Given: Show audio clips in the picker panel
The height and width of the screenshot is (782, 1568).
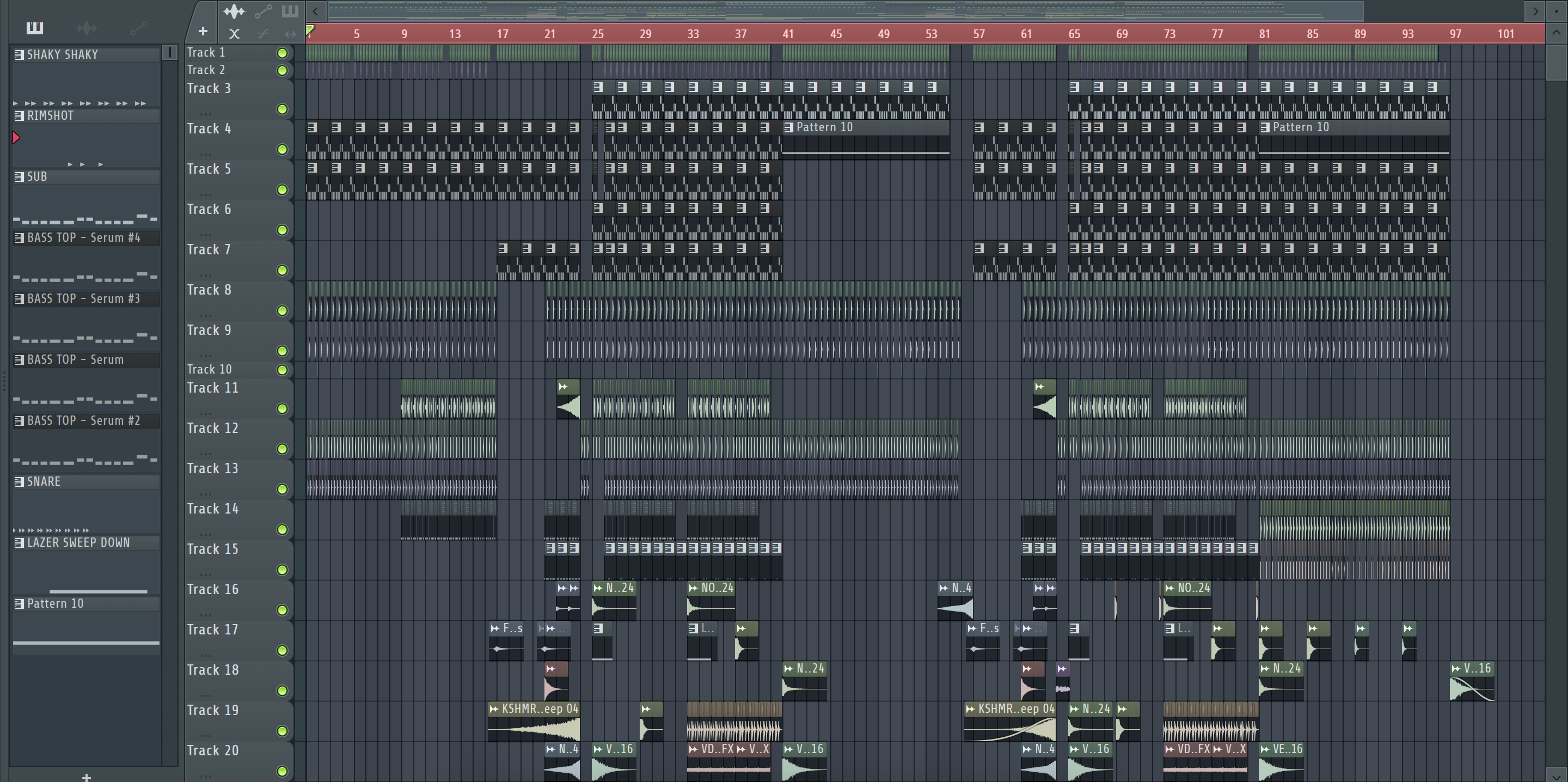Looking at the screenshot, I should (87, 28).
